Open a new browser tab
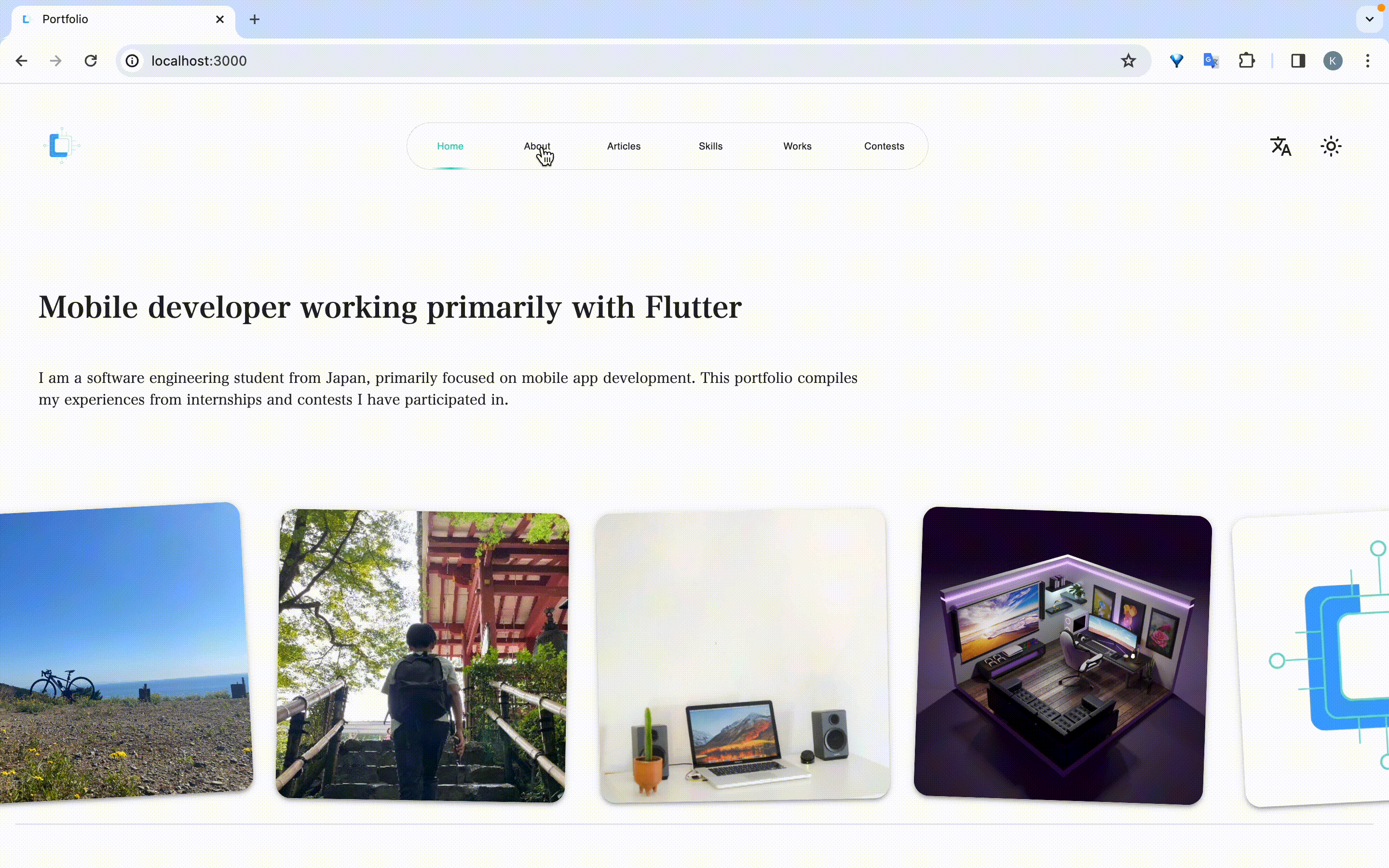This screenshot has height=868, width=1389. 254,19
